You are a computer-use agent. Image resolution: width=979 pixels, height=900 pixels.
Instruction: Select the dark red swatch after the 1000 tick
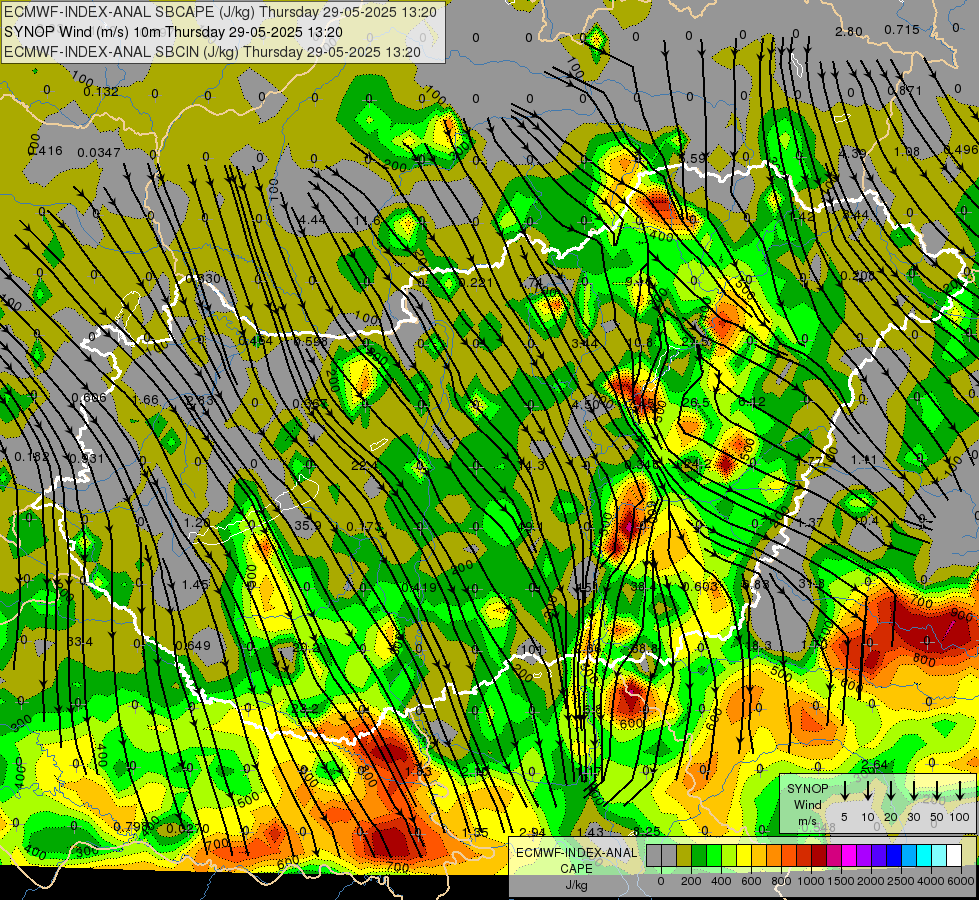819,855
